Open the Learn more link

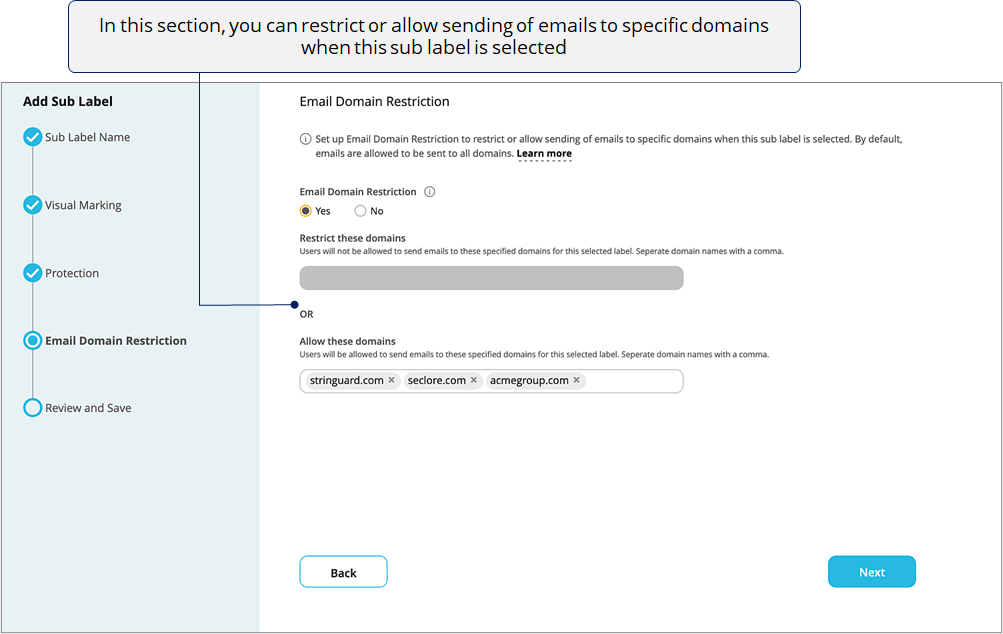click(x=544, y=154)
